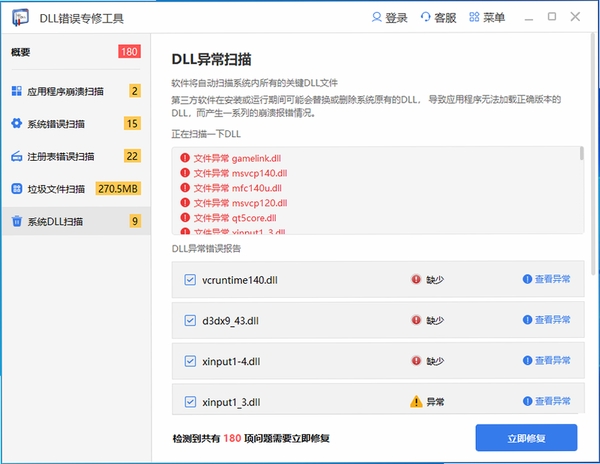Image resolution: width=600 pixels, height=464 pixels.
Task: Click the 垃圾文件扫描 sidebar icon
Action: pyautogui.click(x=16, y=189)
